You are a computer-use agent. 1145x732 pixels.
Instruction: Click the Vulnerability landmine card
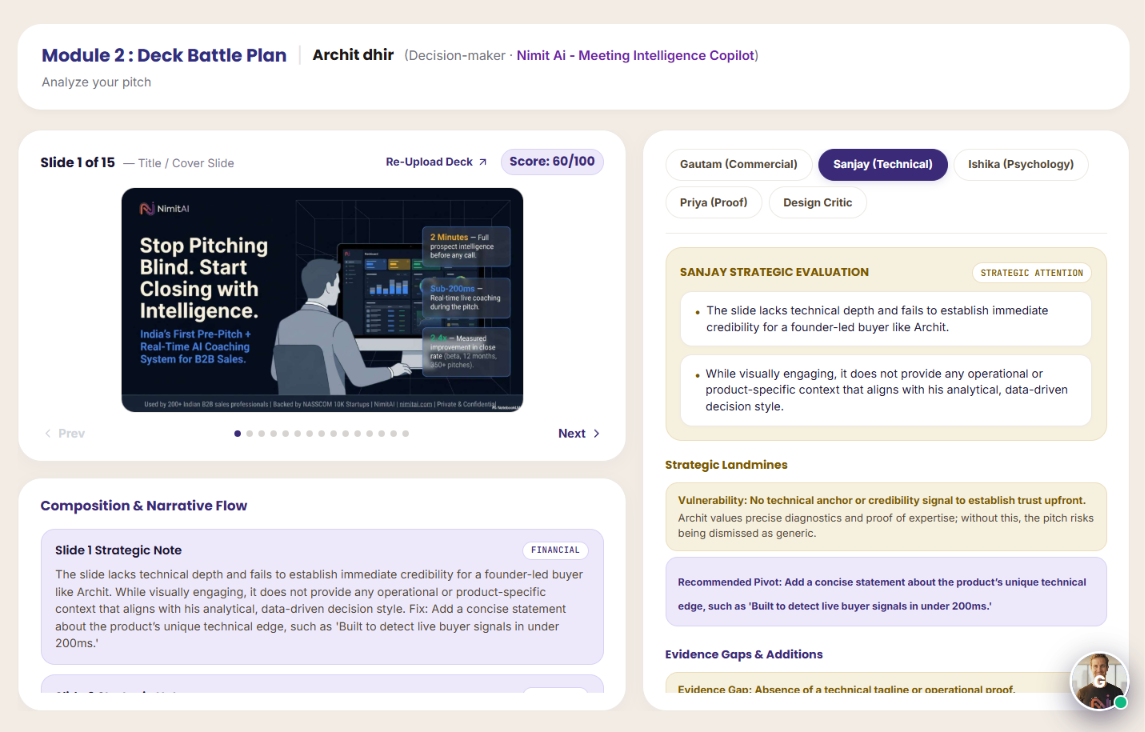pos(886,516)
